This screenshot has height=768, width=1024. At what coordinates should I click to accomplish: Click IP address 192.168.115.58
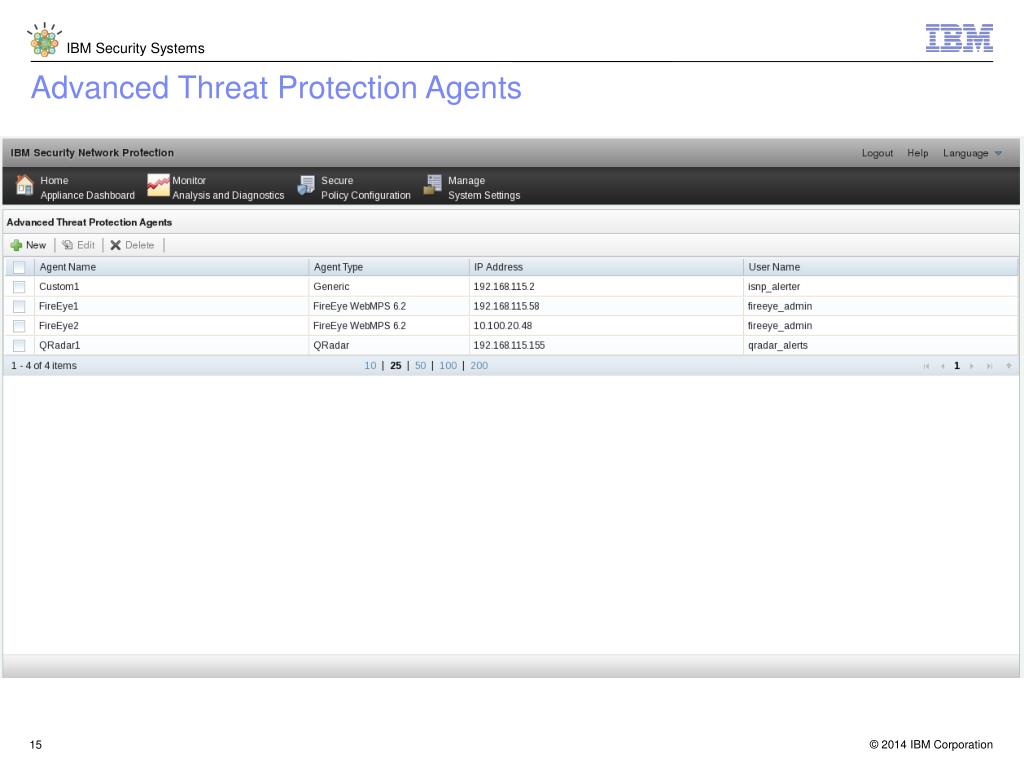point(506,306)
